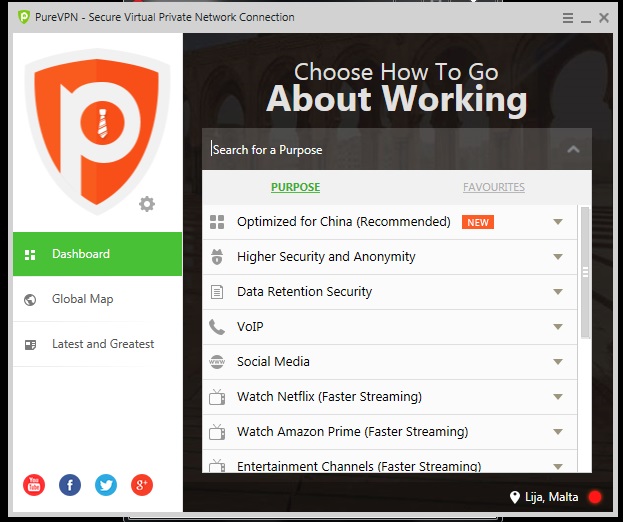Close the PureVPN window
Image resolution: width=623 pixels, height=522 pixels.
[x=604, y=18]
